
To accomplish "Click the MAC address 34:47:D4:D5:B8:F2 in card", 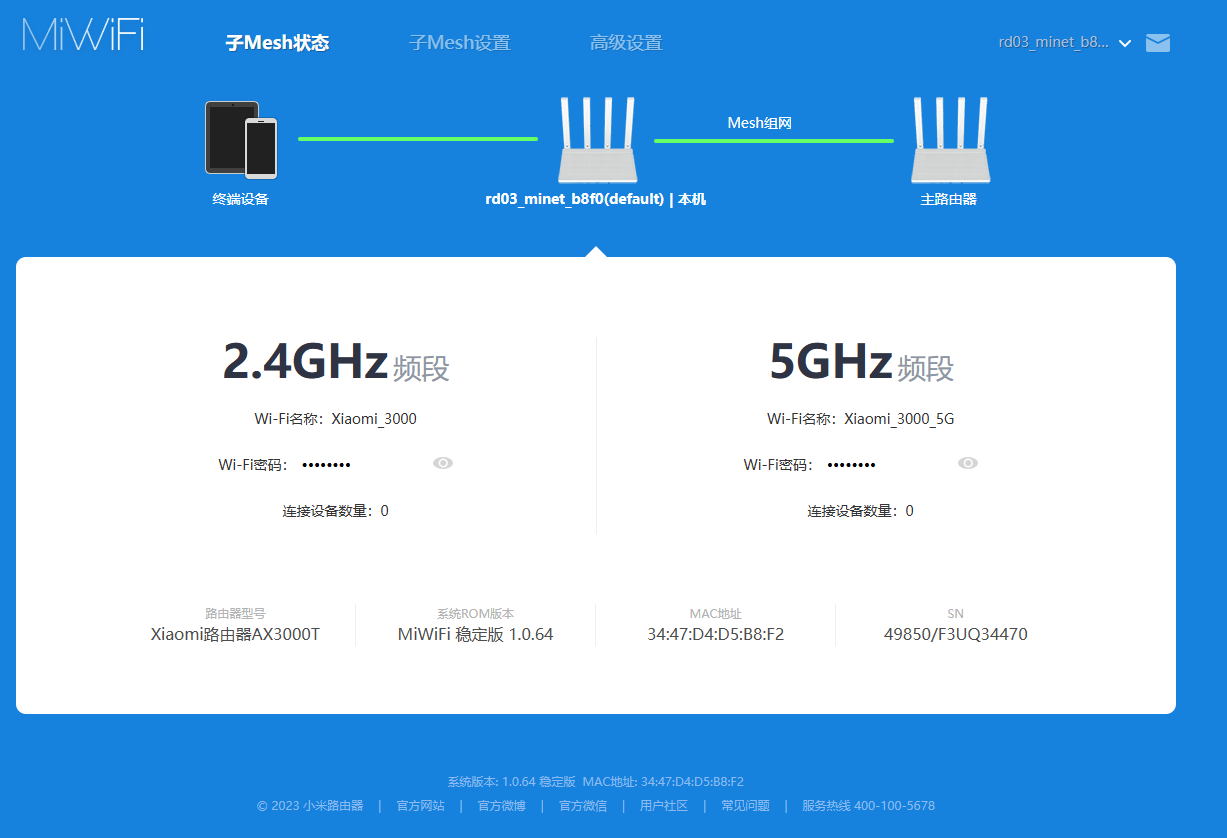I will click(716, 634).
